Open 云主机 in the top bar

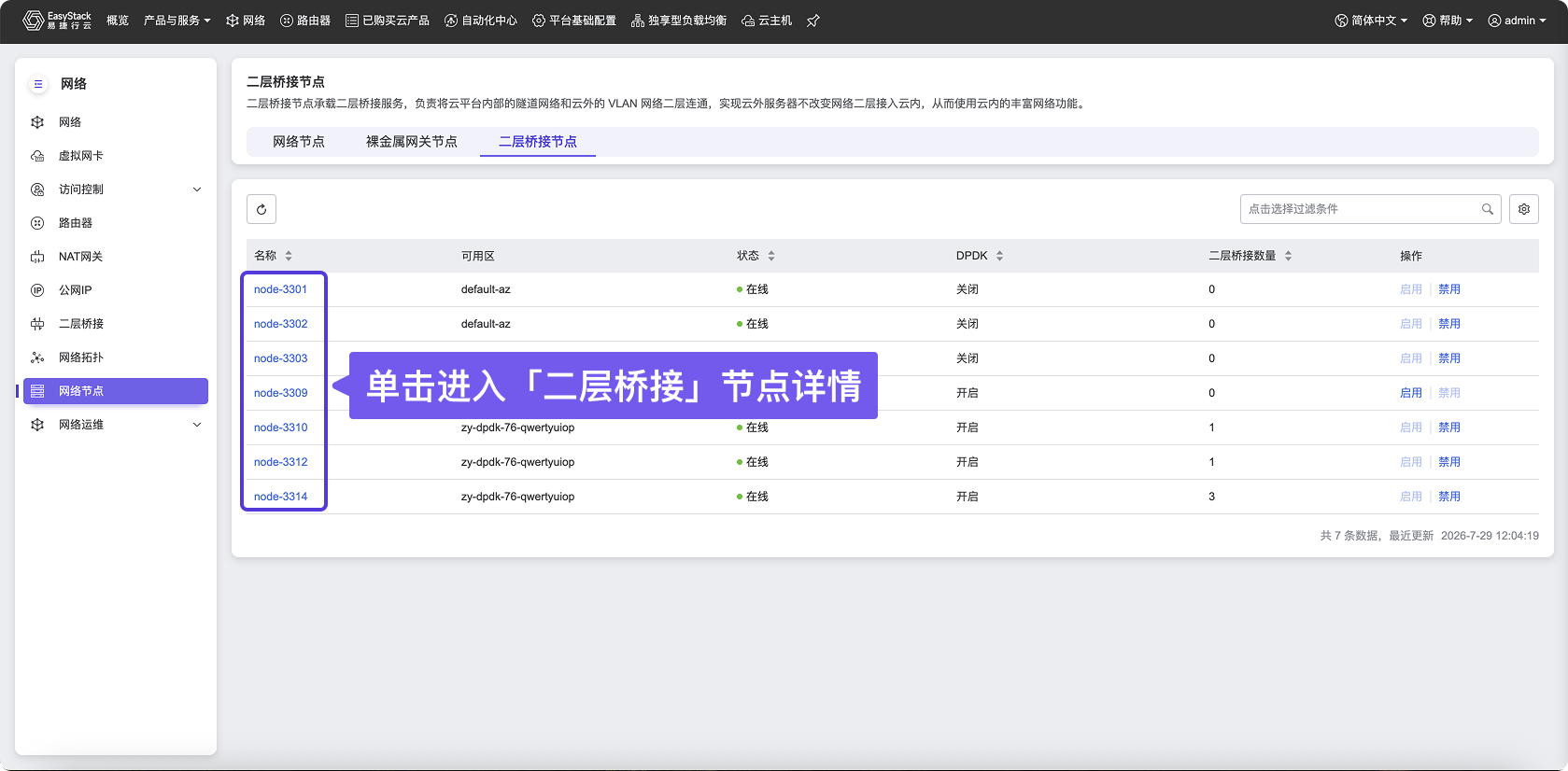pos(767,21)
